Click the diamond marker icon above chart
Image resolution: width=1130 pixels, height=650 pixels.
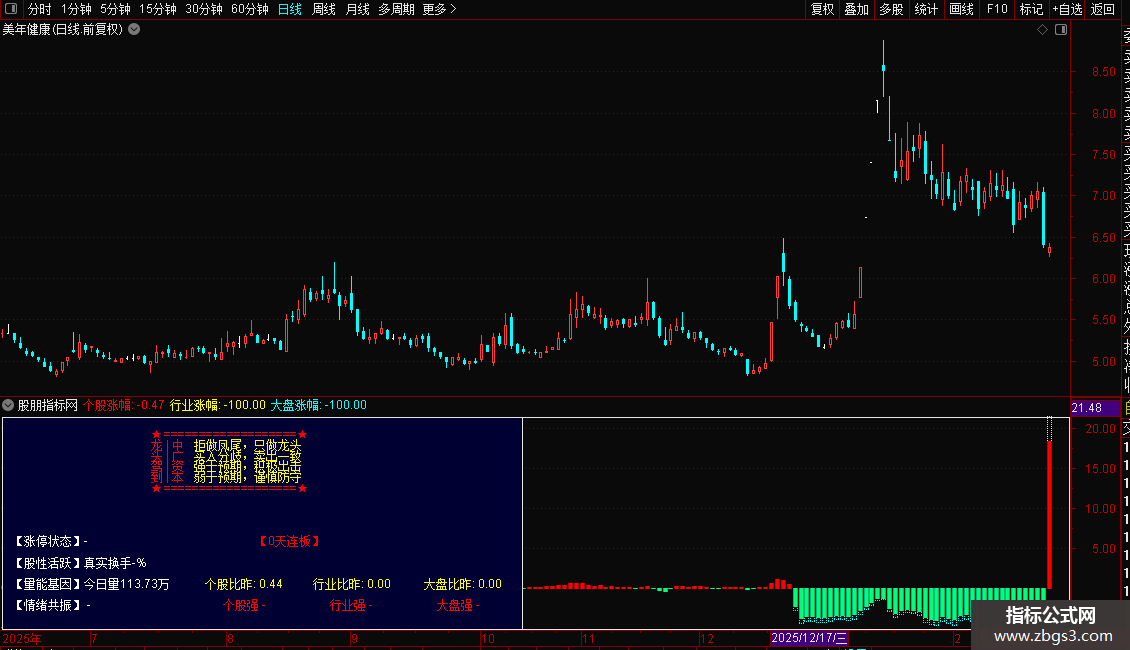pos(1042,30)
